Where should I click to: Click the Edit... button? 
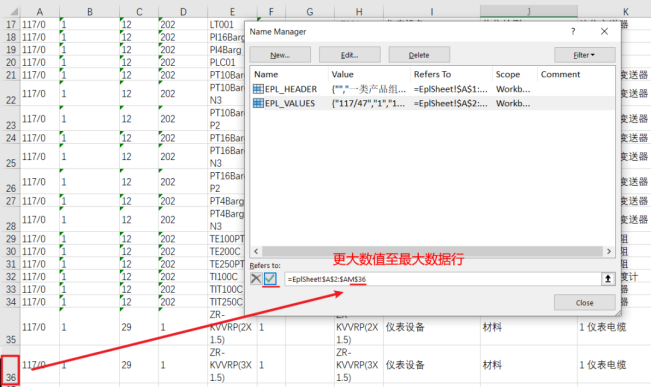coord(350,55)
